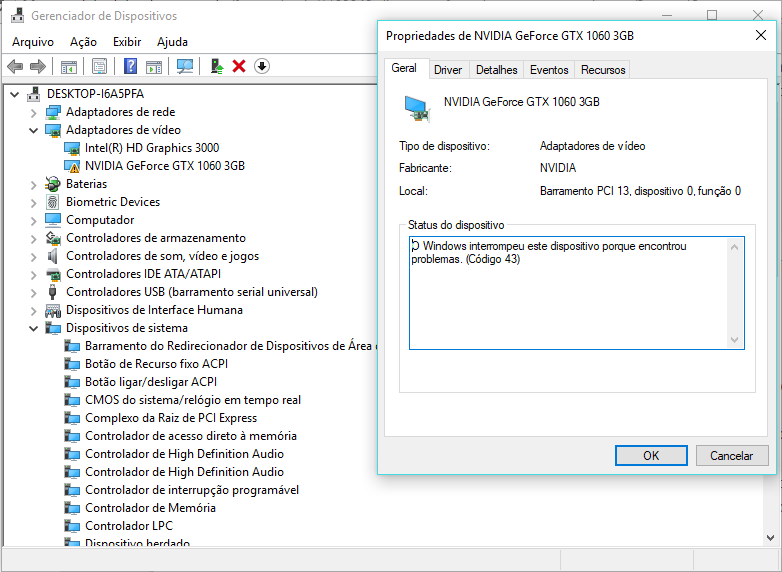Image resolution: width=782 pixels, height=572 pixels.
Task: Confirm with the OK button
Action: (x=651, y=455)
